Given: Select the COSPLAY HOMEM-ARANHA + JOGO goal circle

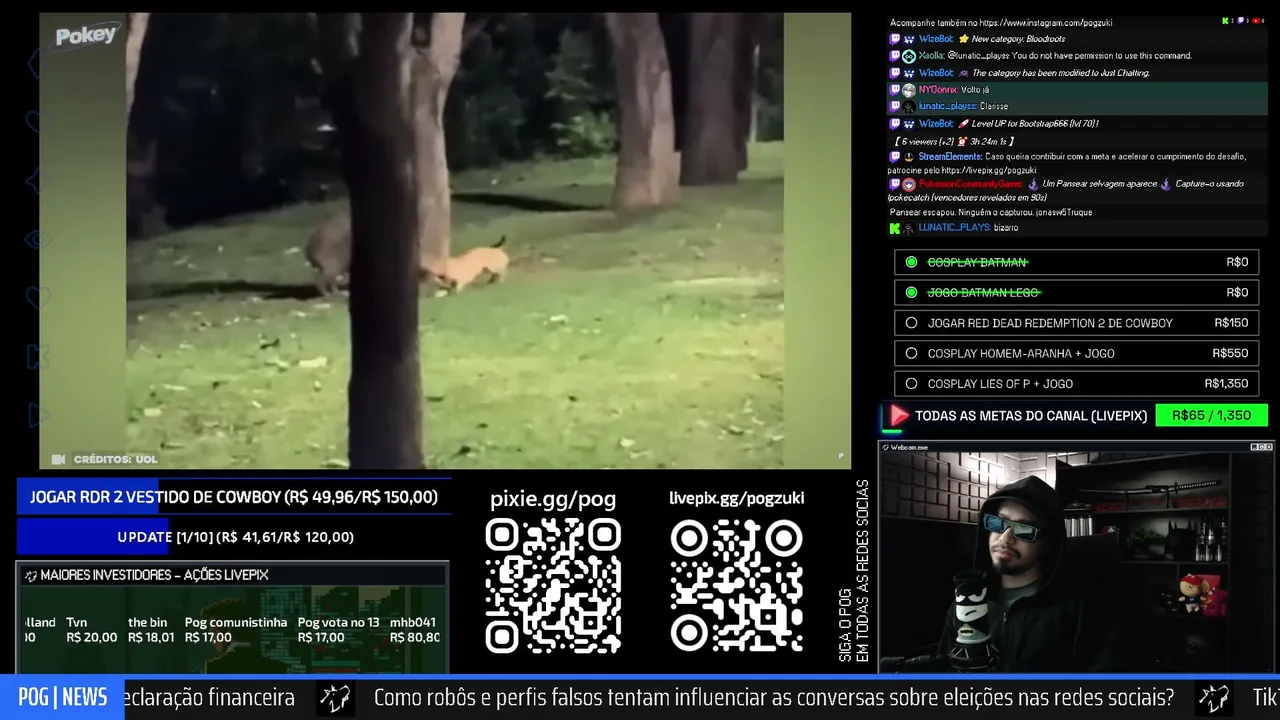Looking at the screenshot, I should pos(911,353).
